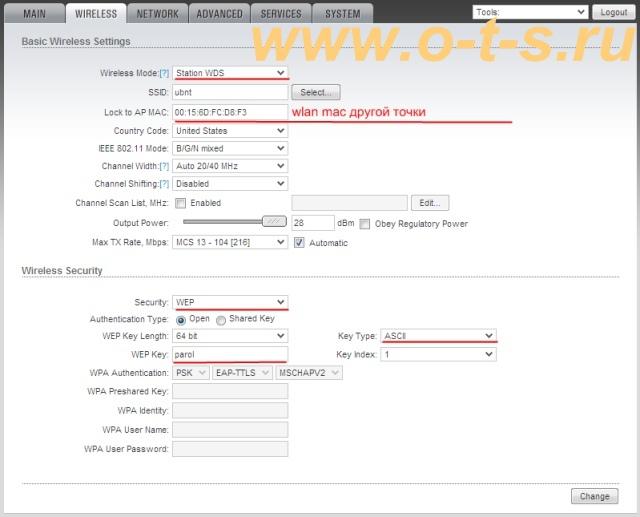The image size is (640, 517).
Task: Expand the IEEE 802.11 Mode dropdown
Action: (x=230, y=149)
